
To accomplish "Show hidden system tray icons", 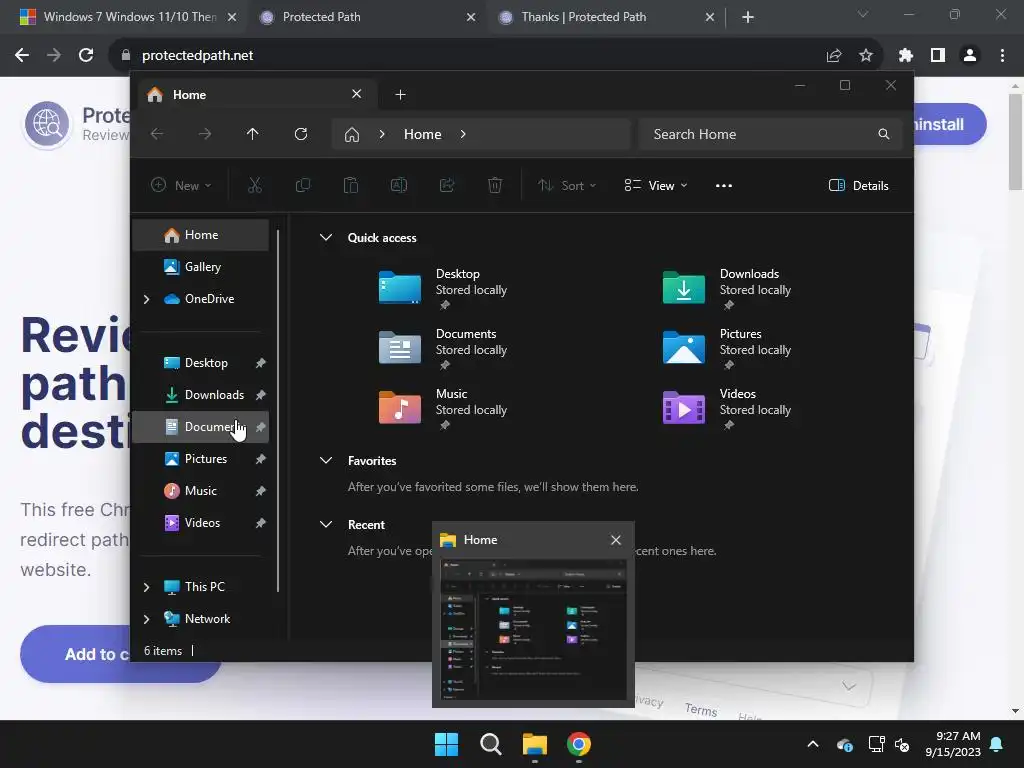I will (813, 744).
